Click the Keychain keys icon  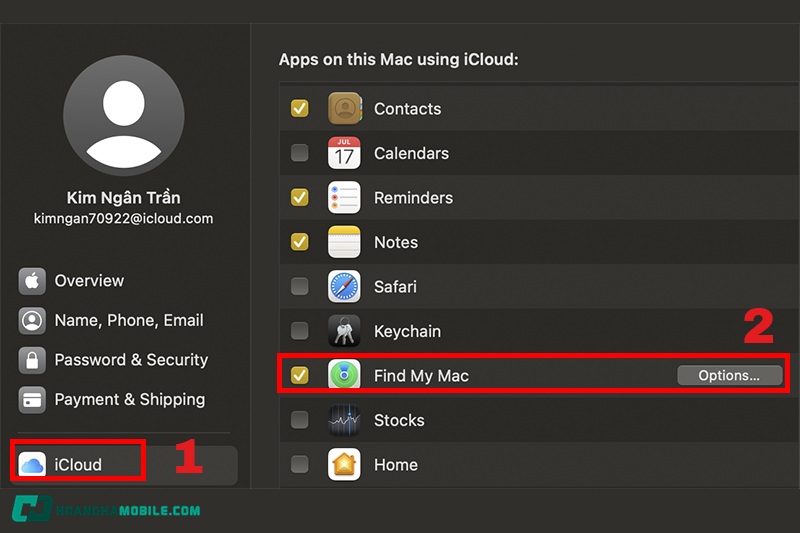point(344,331)
